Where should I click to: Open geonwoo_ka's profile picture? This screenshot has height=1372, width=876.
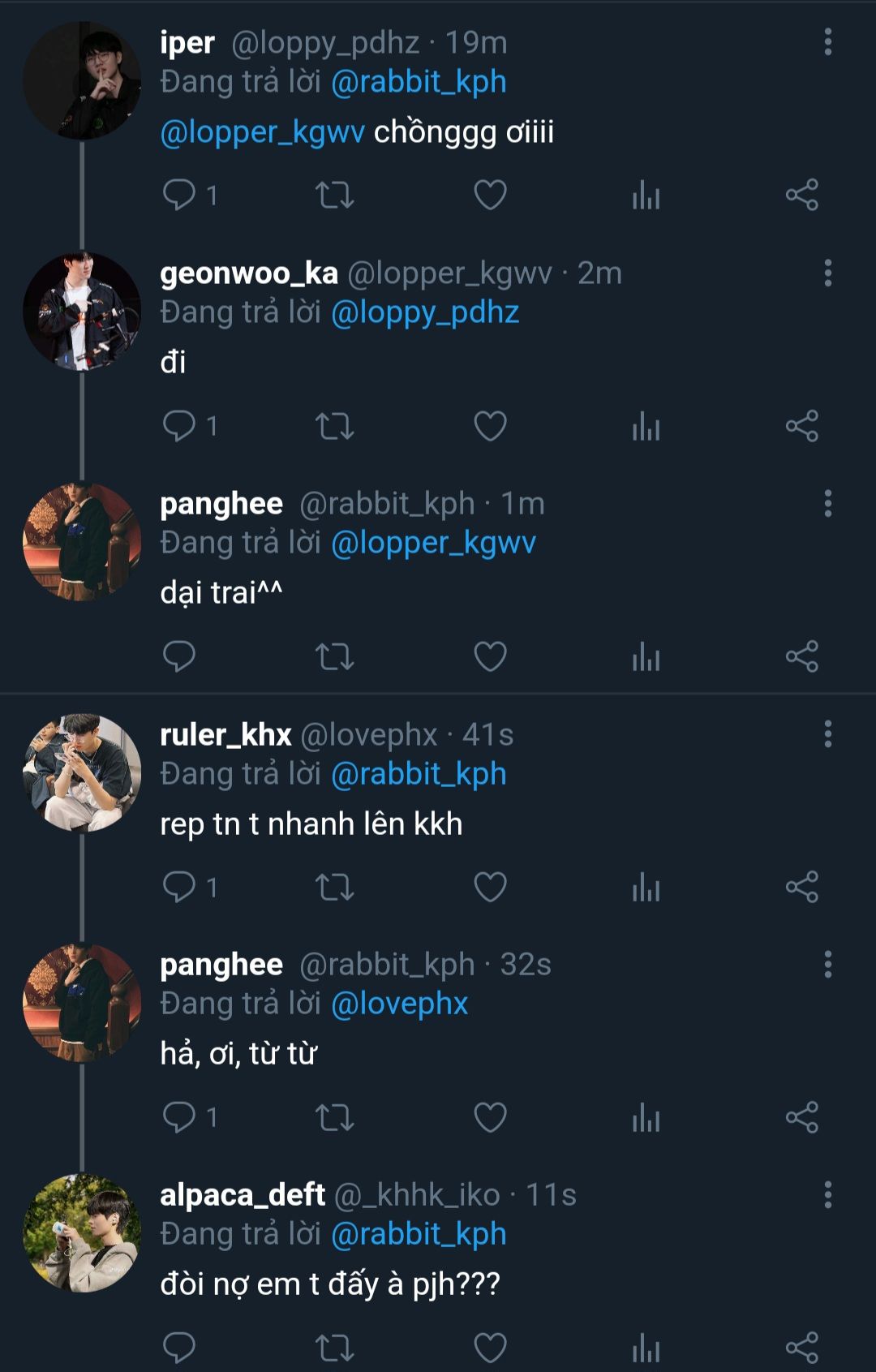pyautogui.click(x=82, y=312)
